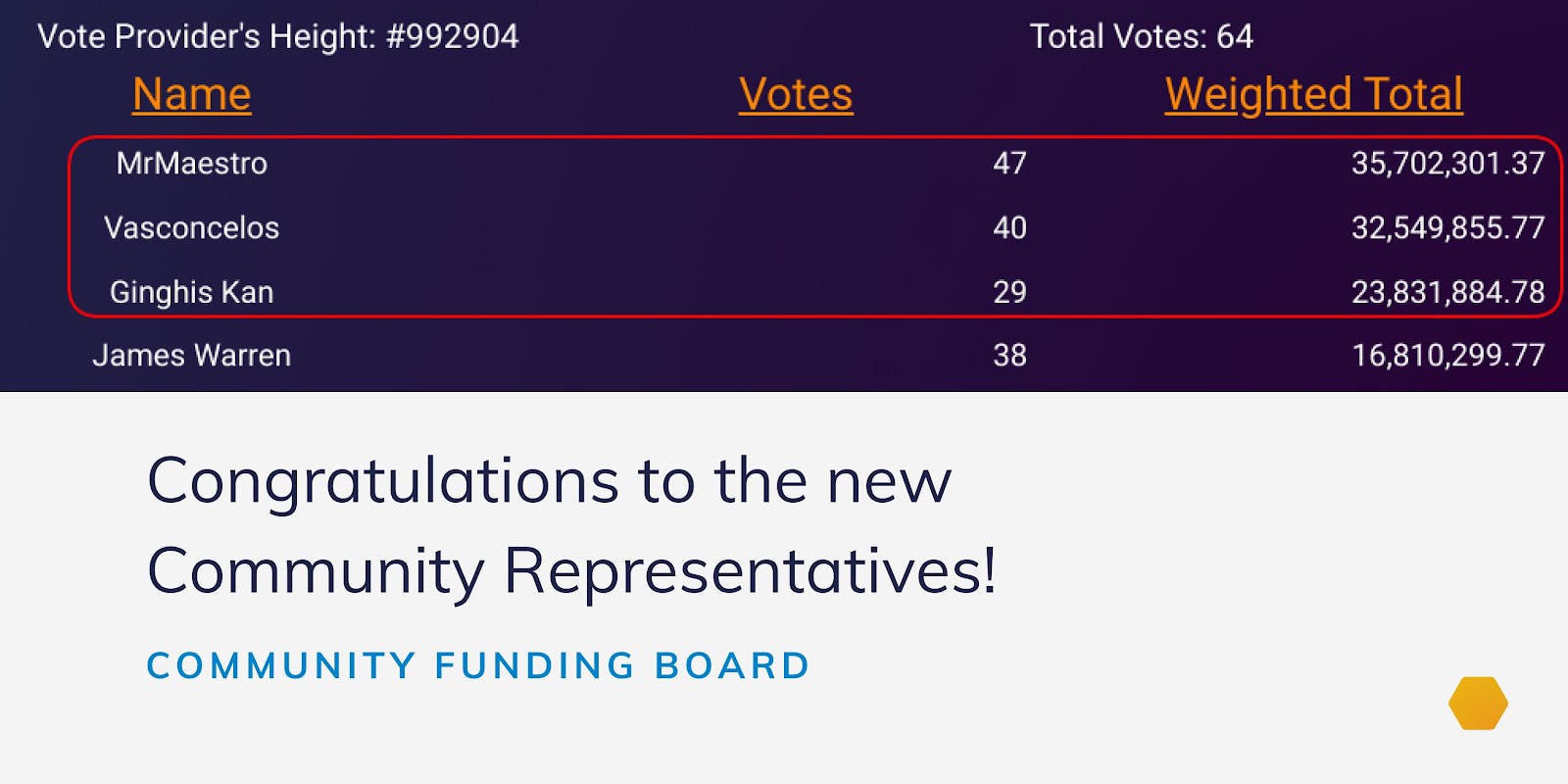The width and height of the screenshot is (1568, 784).
Task: Click the Community Funding Board subtitle
Action: tap(478, 666)
